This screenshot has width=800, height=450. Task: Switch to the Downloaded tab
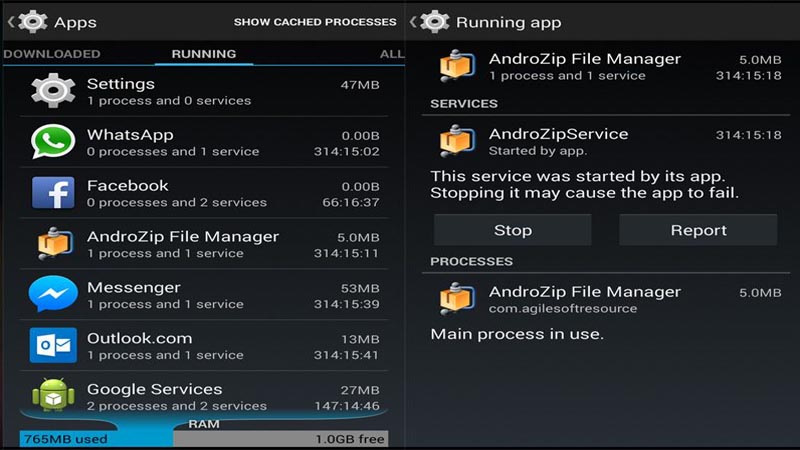(52, 54)
